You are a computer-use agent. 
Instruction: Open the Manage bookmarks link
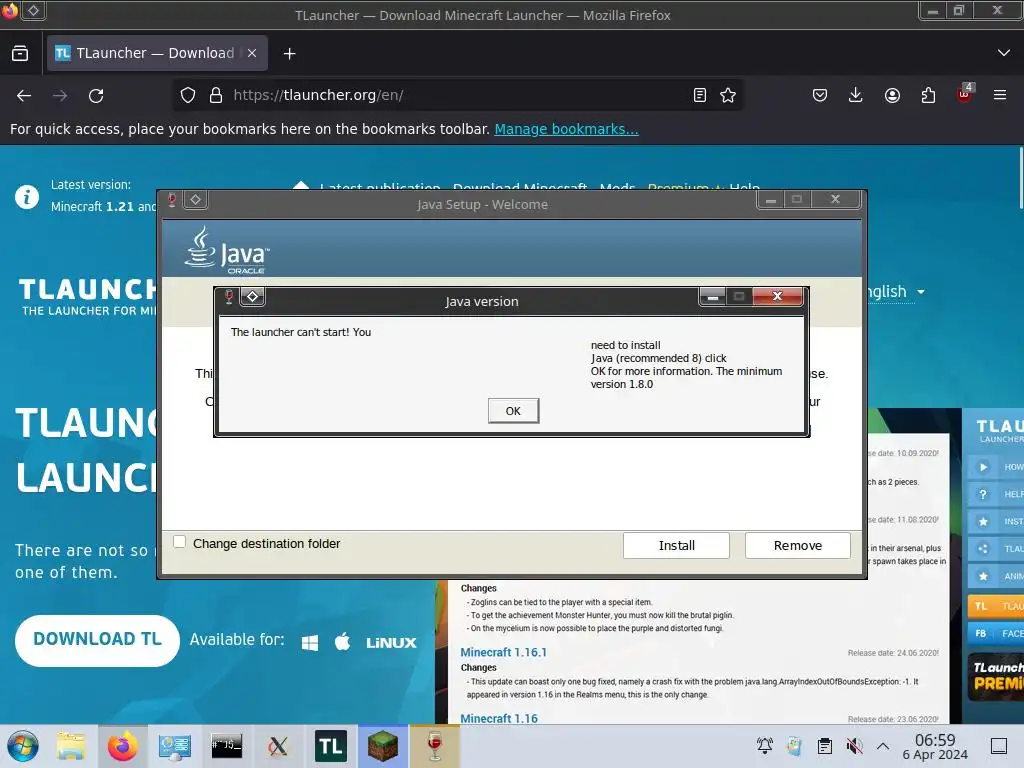[566, 129]
